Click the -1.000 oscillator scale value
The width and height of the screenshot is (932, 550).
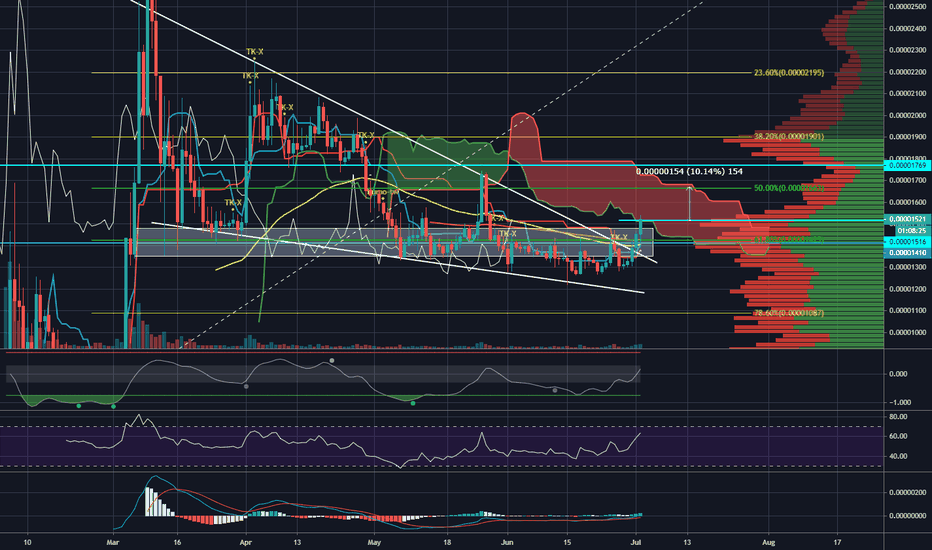coord(900,403)
